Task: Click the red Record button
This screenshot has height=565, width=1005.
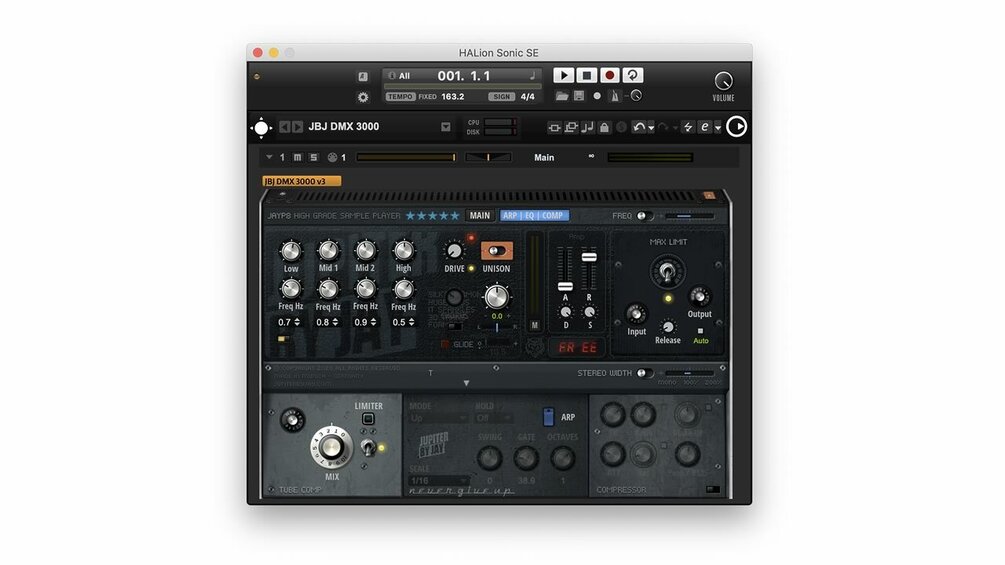Action: pyautogui.click(x=610, y=76)
